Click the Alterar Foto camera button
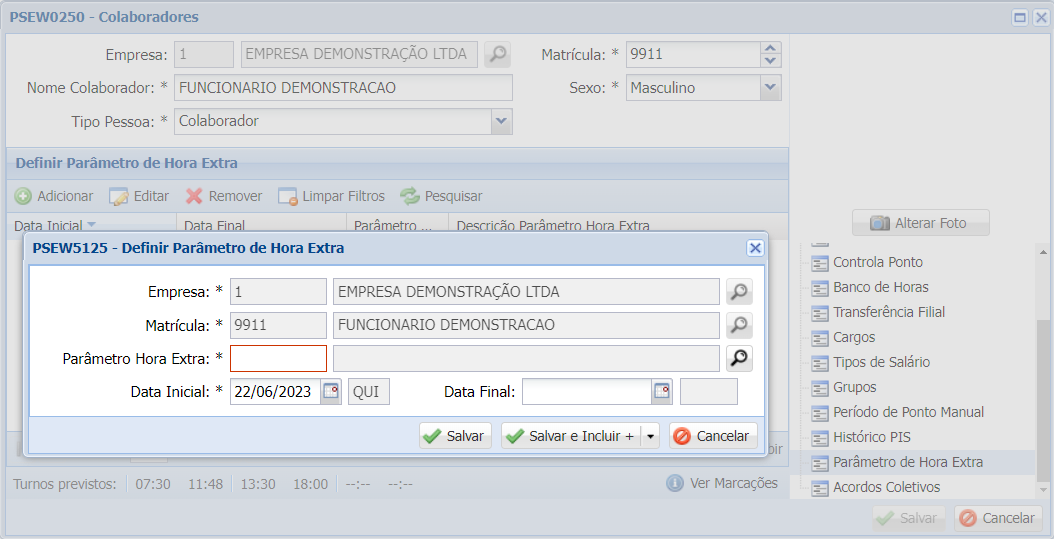1054x539 pixels. tap(920, 223)
